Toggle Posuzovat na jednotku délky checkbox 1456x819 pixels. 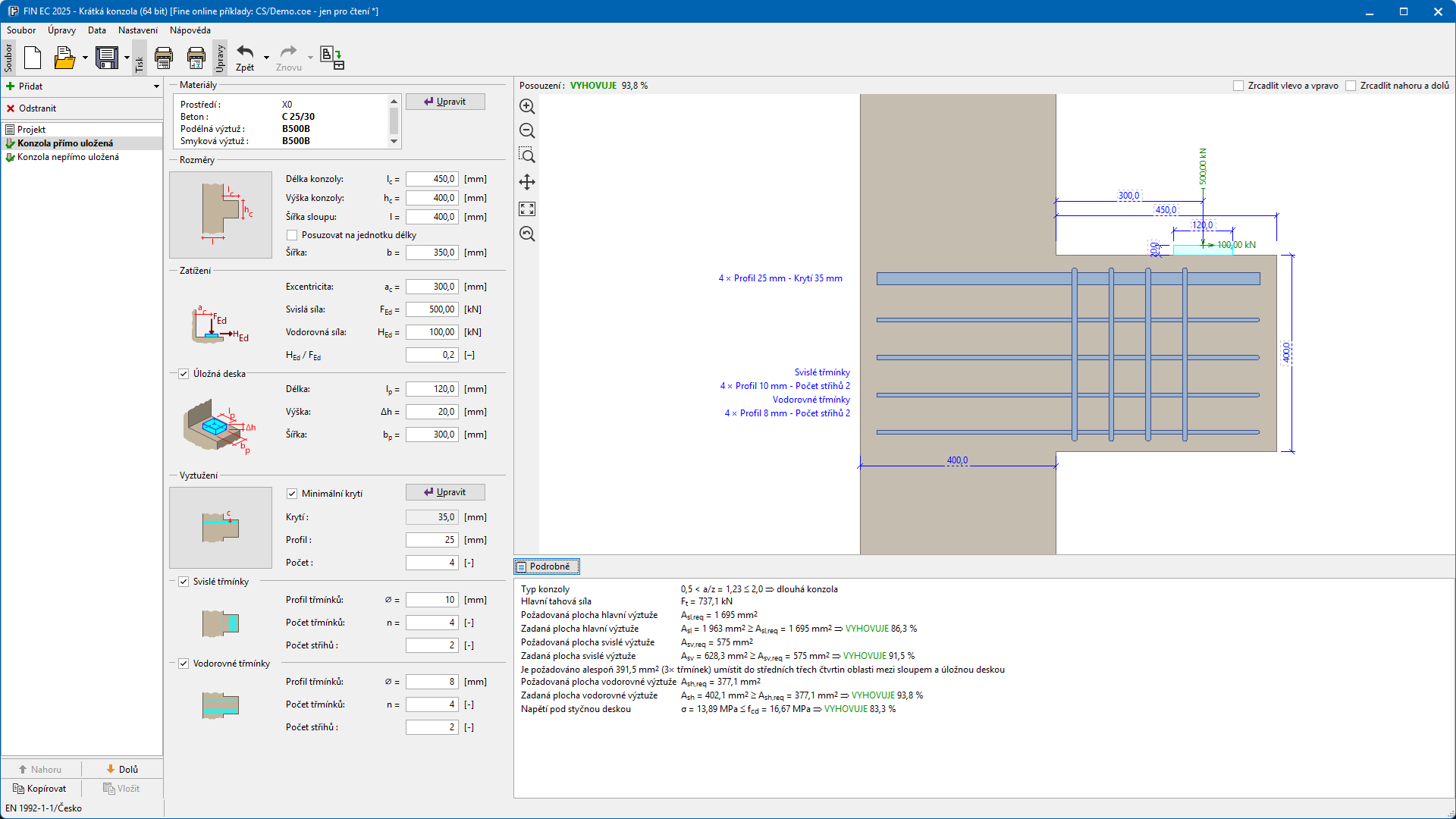pos(292,235)
